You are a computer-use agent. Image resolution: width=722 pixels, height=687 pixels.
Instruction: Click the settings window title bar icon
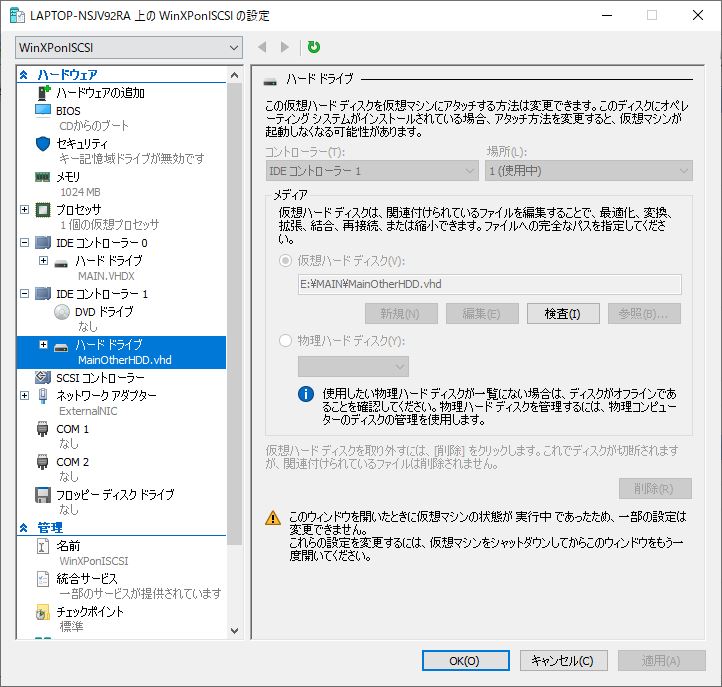17,16
